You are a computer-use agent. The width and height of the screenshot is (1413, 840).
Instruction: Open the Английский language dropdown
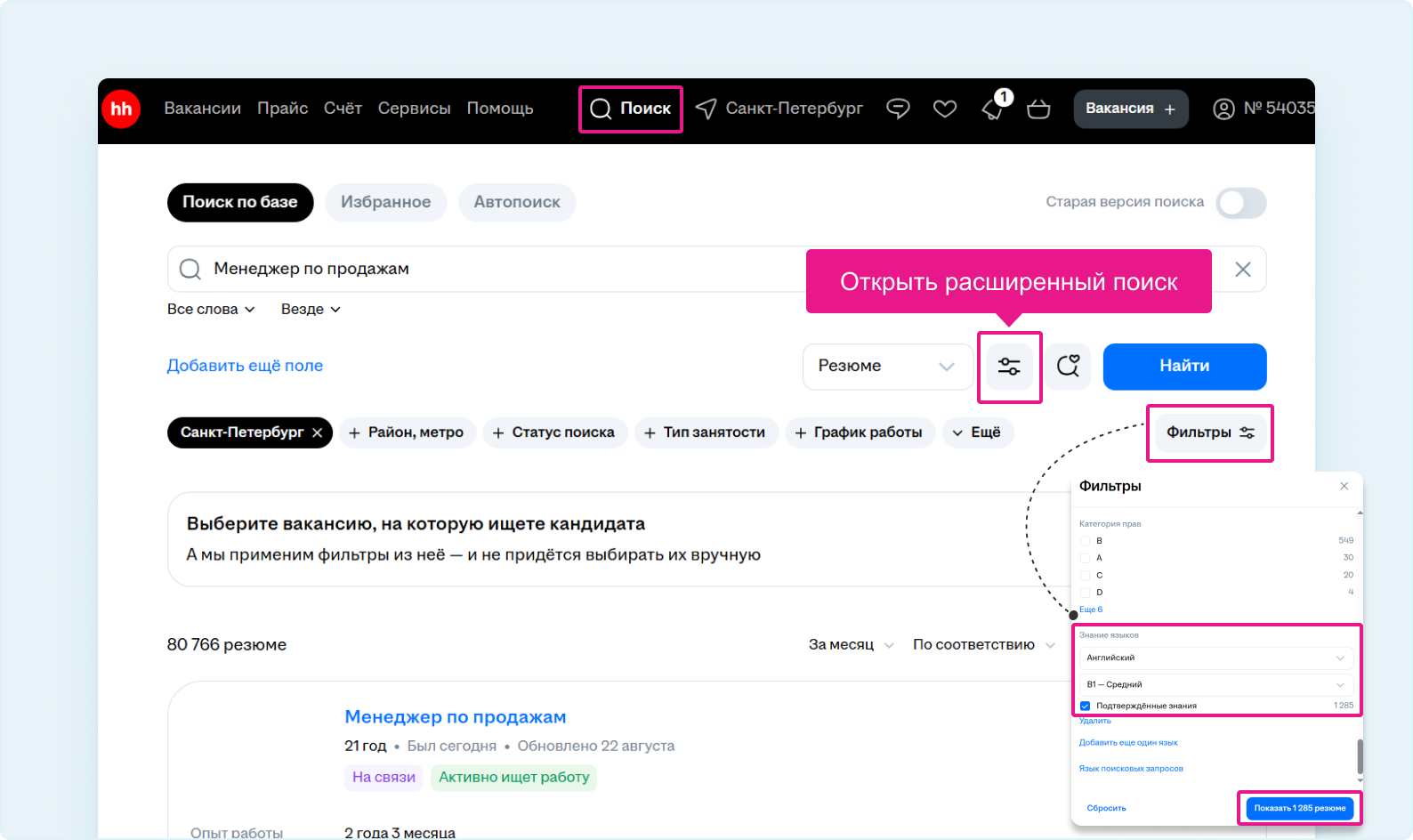pyautogui.click(x=1215, y=658)
